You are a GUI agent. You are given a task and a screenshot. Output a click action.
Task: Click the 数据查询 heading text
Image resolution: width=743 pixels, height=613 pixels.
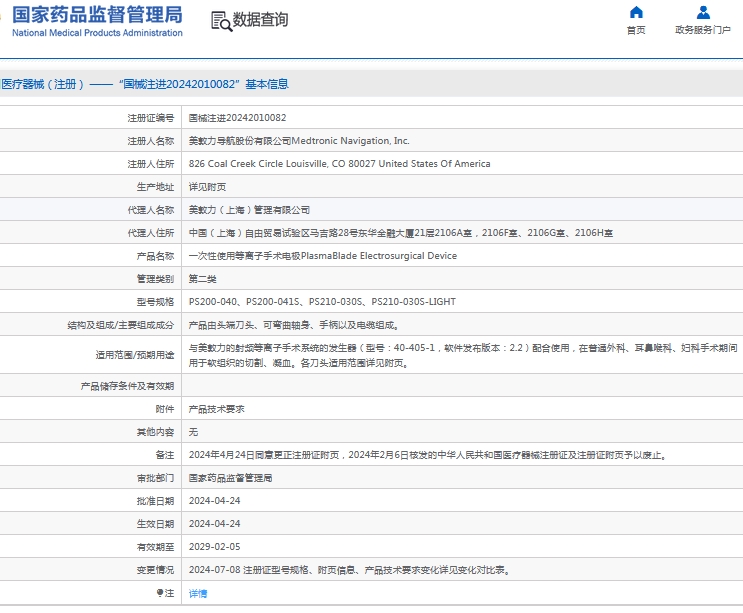point(260,20)
